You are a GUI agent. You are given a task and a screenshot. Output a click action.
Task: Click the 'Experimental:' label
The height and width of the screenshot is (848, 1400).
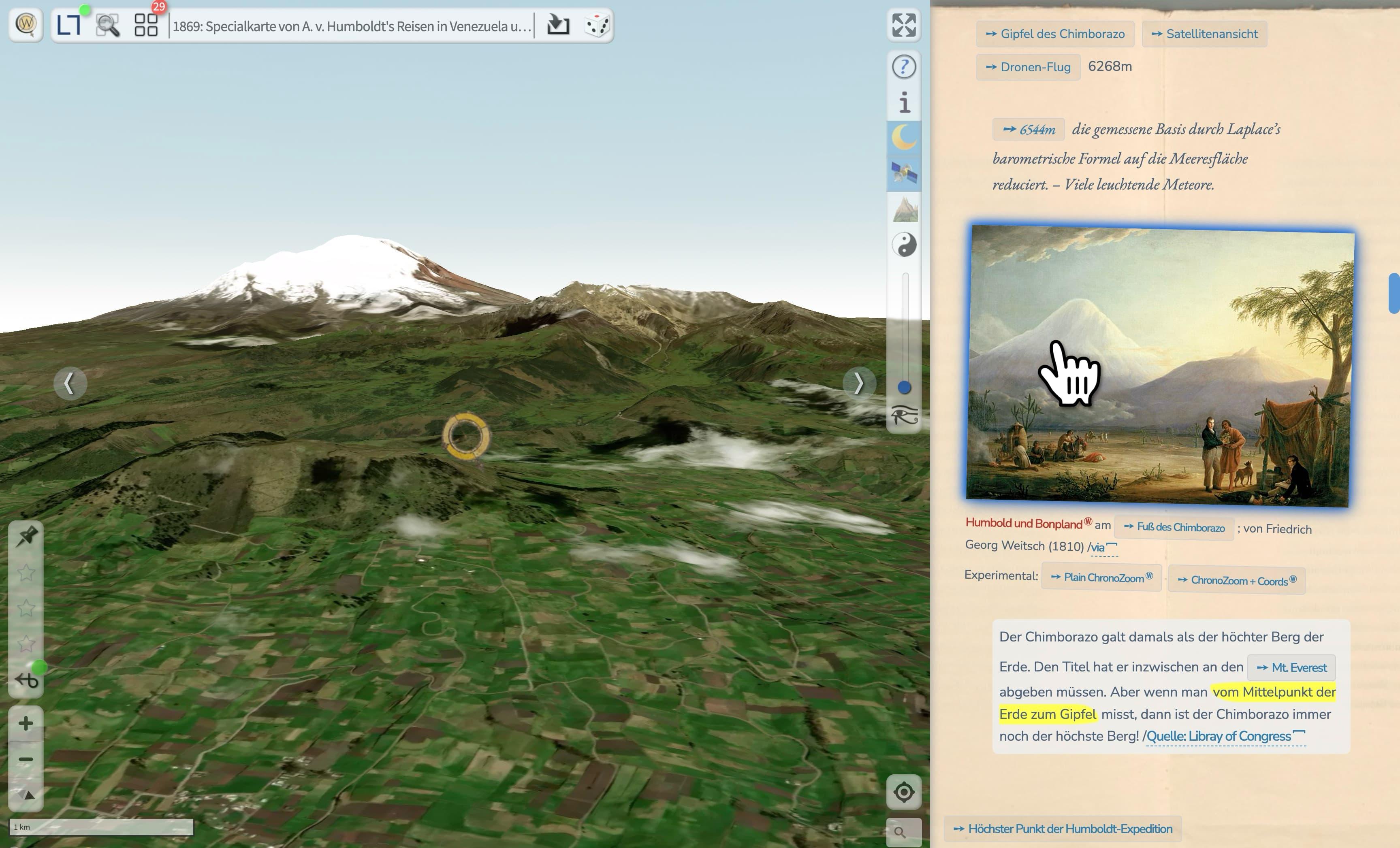(1001, 575)
